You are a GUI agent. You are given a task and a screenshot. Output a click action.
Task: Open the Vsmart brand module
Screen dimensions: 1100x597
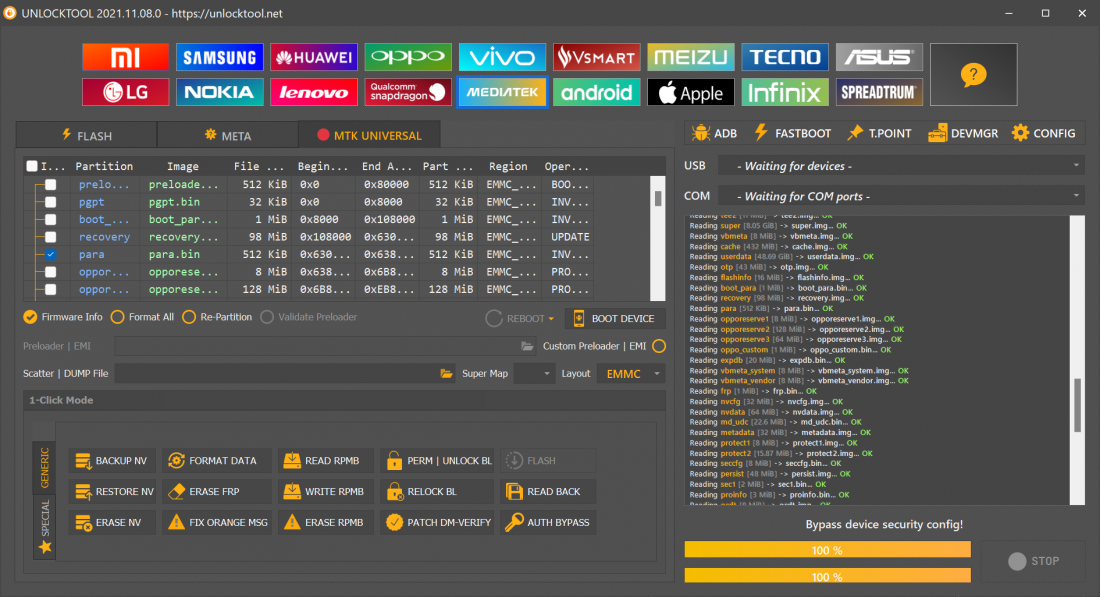tap(596, 58)
